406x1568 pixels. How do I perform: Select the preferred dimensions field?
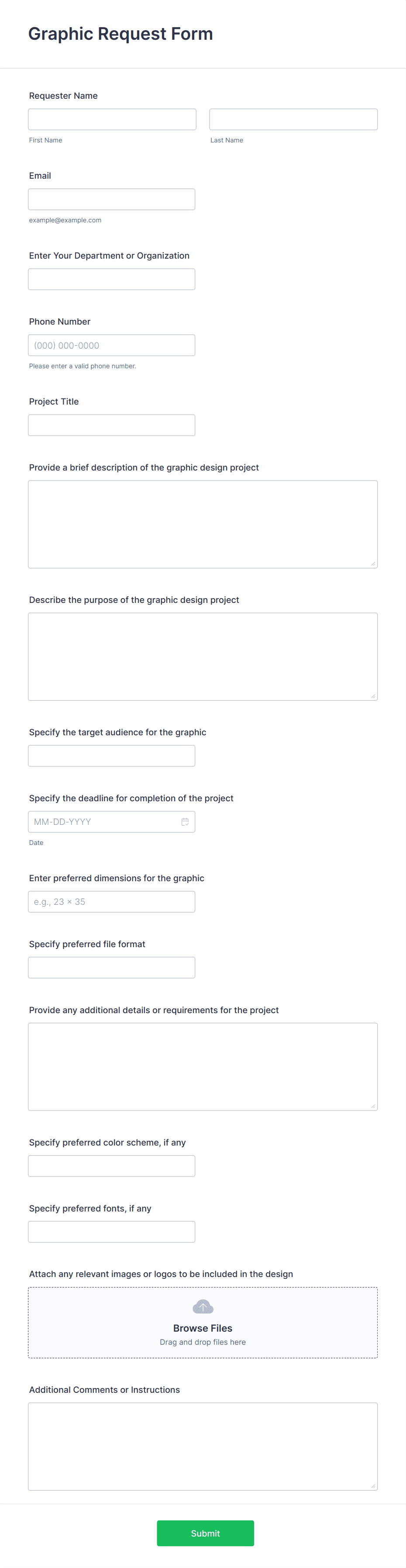coord(112,901)
